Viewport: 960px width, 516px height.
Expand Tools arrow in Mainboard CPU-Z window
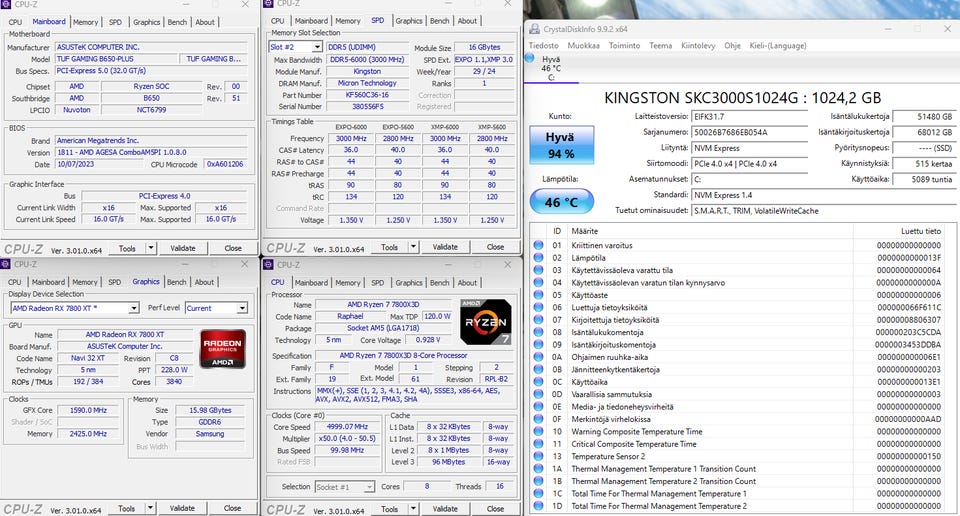tap(151, 249)
